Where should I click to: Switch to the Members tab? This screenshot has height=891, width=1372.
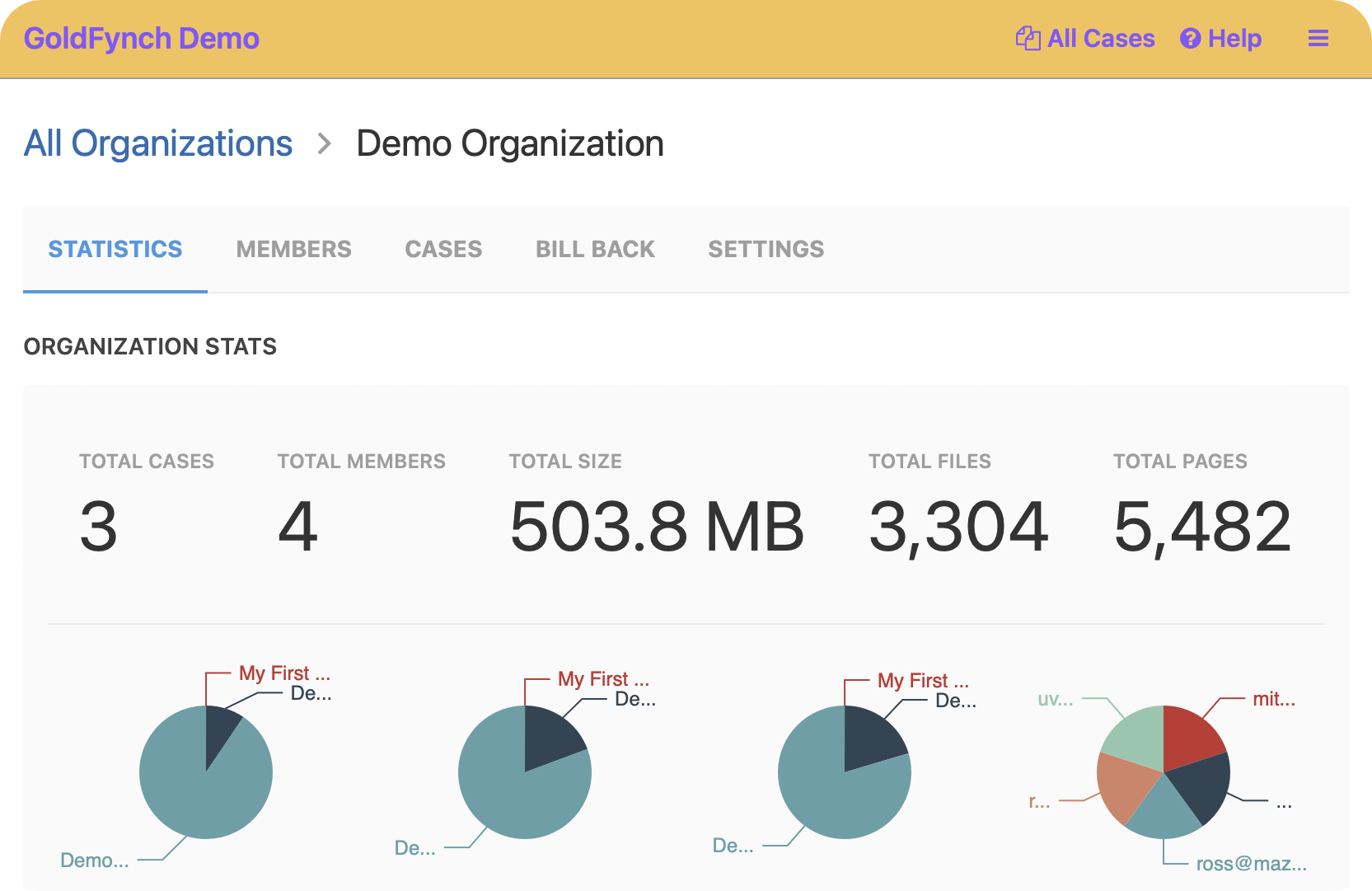pyautogui.click(x=293, y=249)
